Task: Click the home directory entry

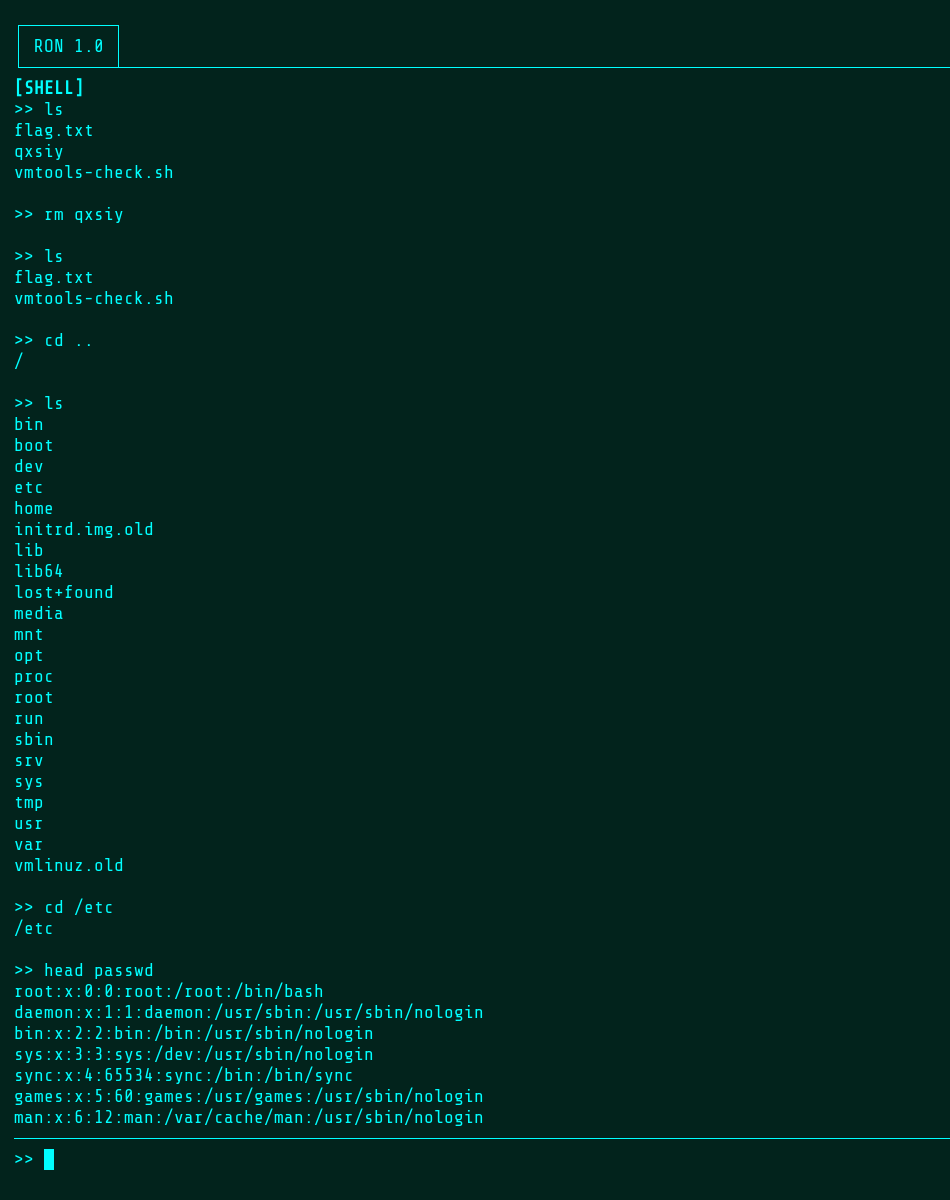Action: click(x=34, y=509)
